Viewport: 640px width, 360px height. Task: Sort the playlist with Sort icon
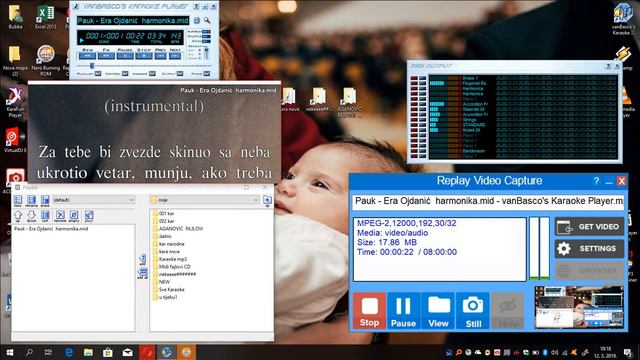tap(45, 216)
